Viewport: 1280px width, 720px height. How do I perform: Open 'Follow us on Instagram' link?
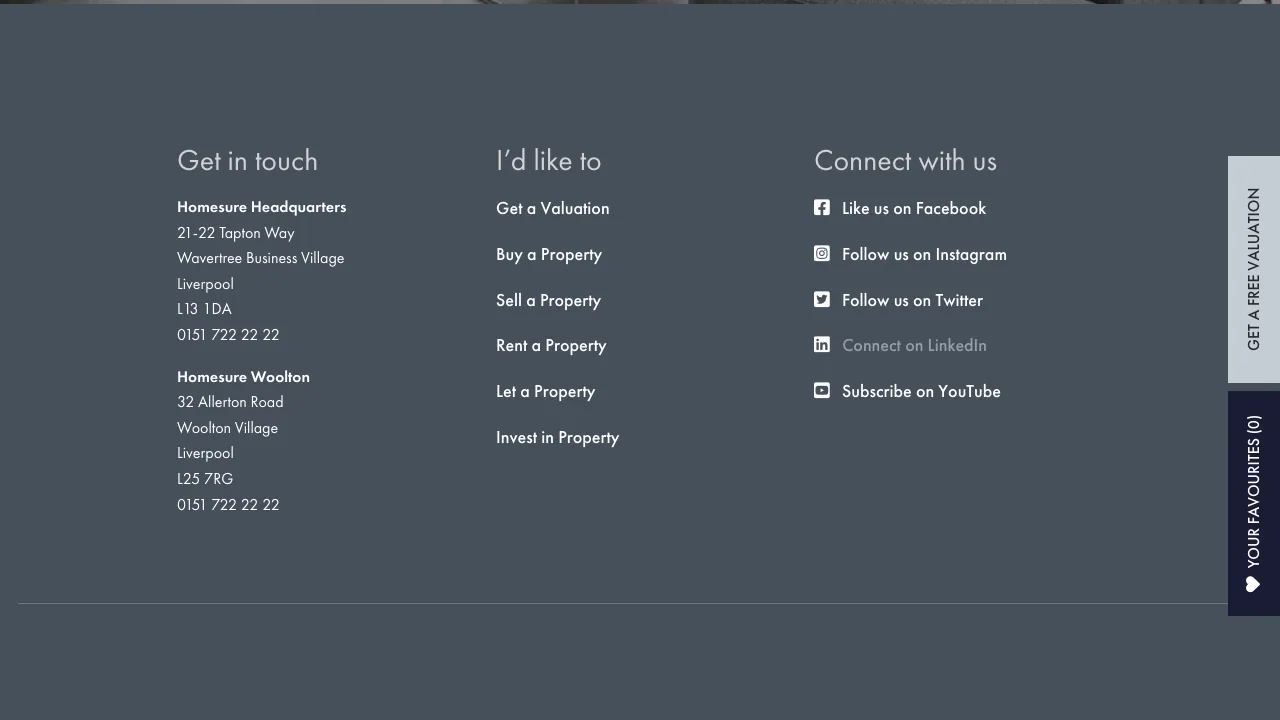click(x=923, y=254)
